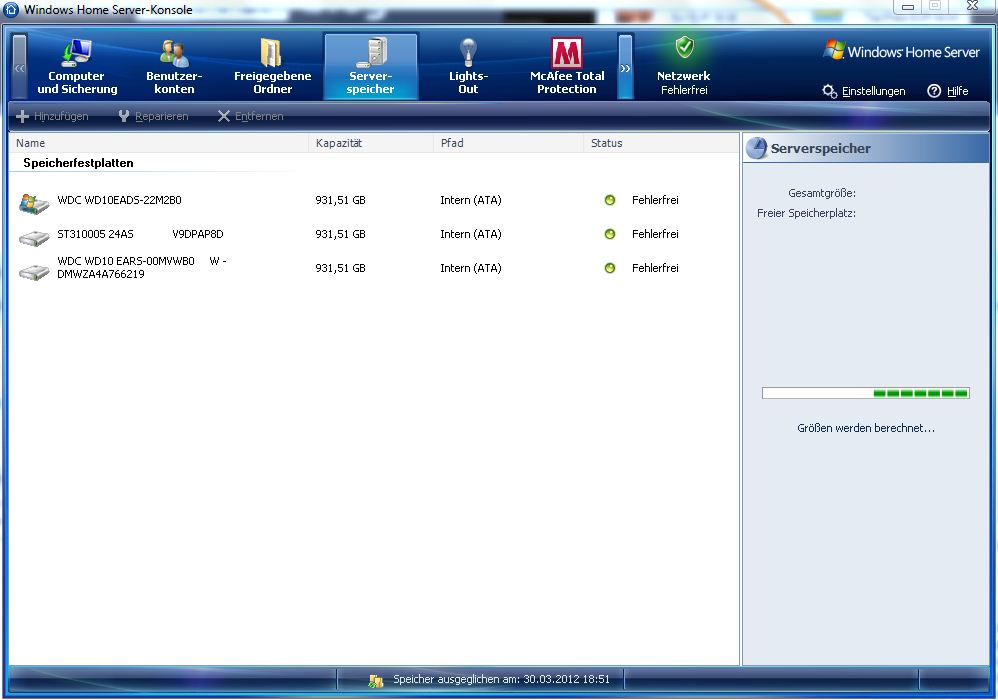Viewport: 998px width, 700px height.
Task: Select drive ST310005 24AS
Action: pos(374,234)
